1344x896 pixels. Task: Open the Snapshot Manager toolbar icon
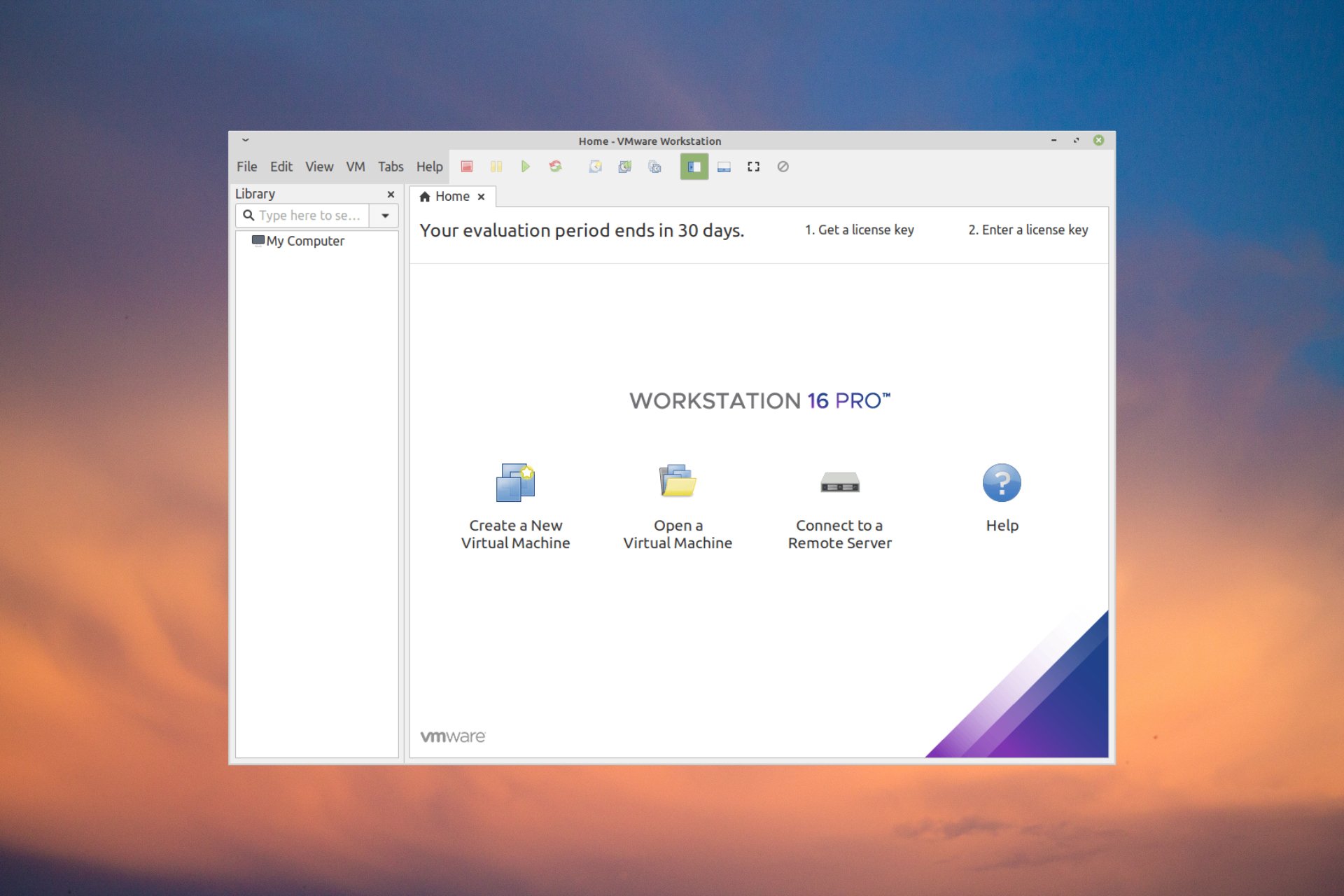point(654,167)
